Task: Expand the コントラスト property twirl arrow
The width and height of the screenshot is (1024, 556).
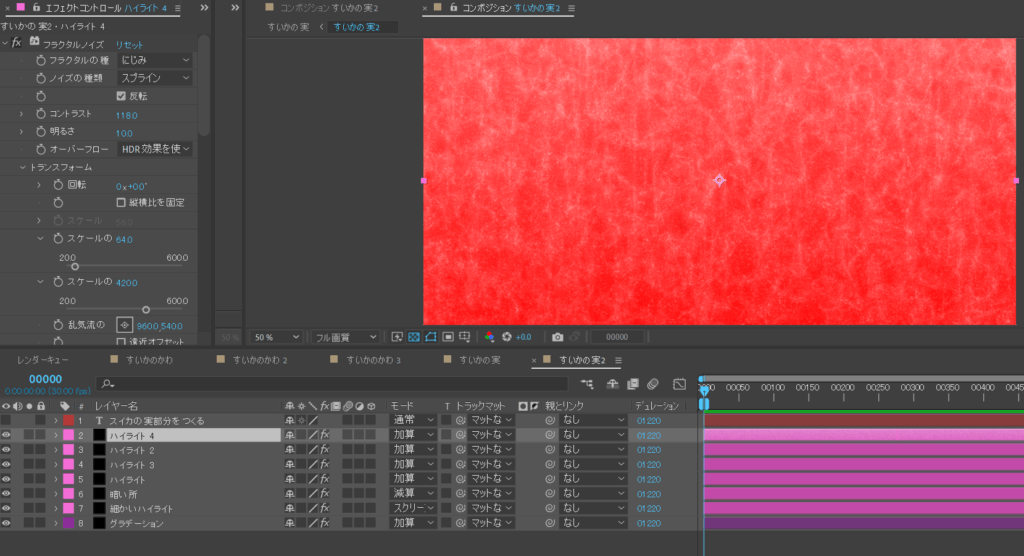Action: click(x=21, y=114)
